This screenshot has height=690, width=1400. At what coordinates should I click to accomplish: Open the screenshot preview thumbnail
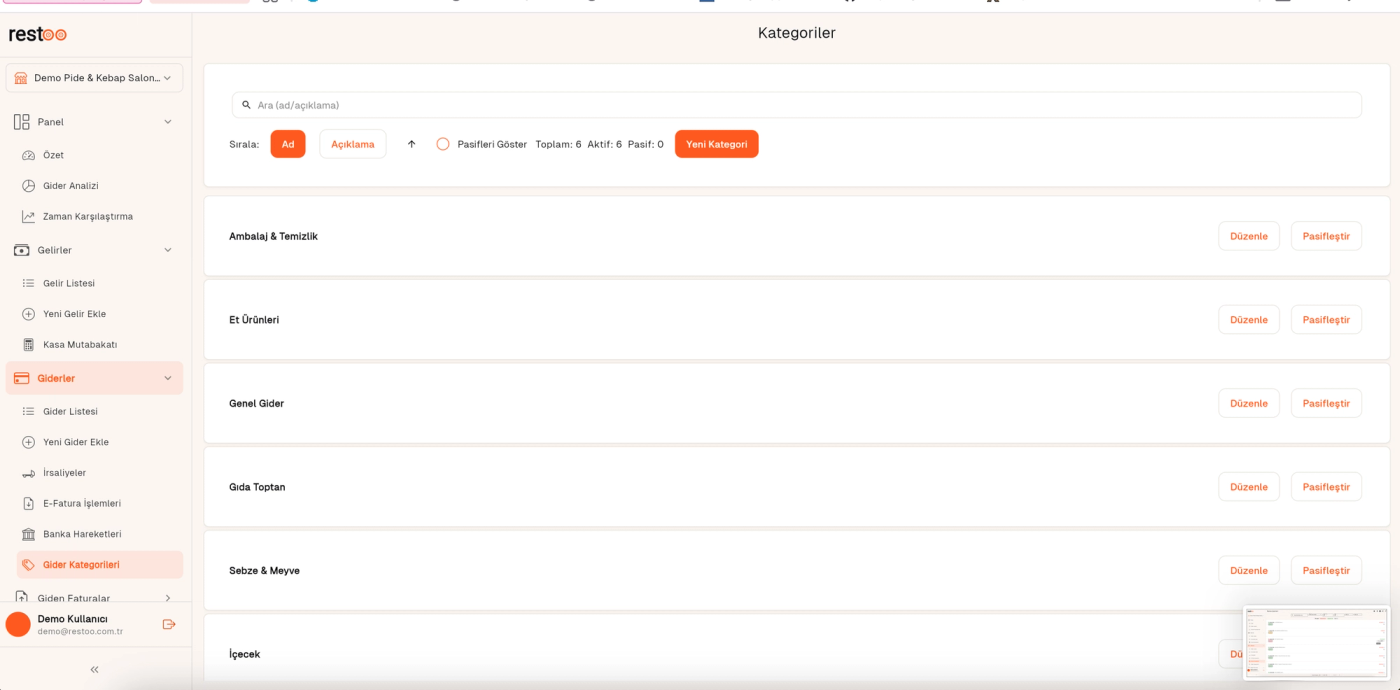1316,643
